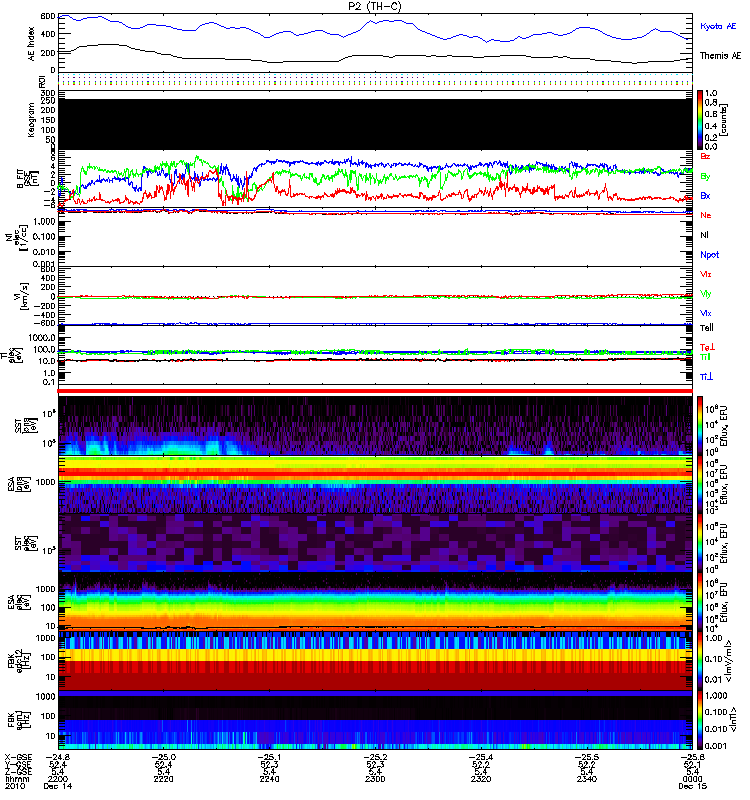Click the Keogram counts color bar
Image resolution: width=750 pixels, height=800 pixels.
pos(700,120)
